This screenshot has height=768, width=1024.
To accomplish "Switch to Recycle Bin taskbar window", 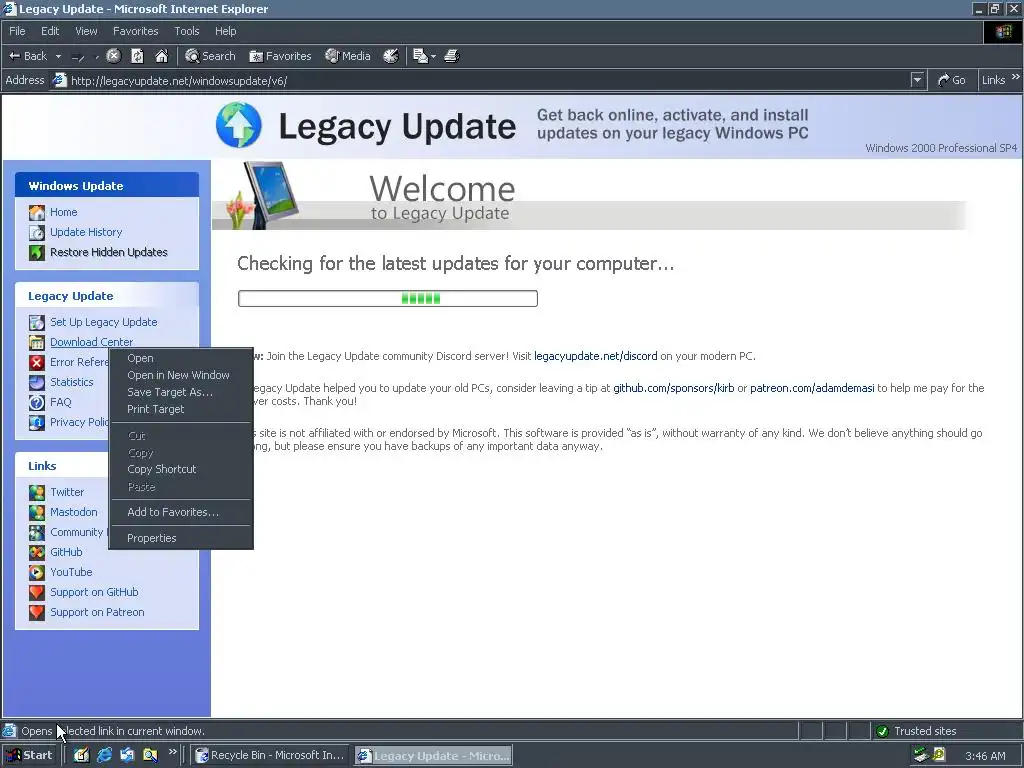I will point(270,755).
